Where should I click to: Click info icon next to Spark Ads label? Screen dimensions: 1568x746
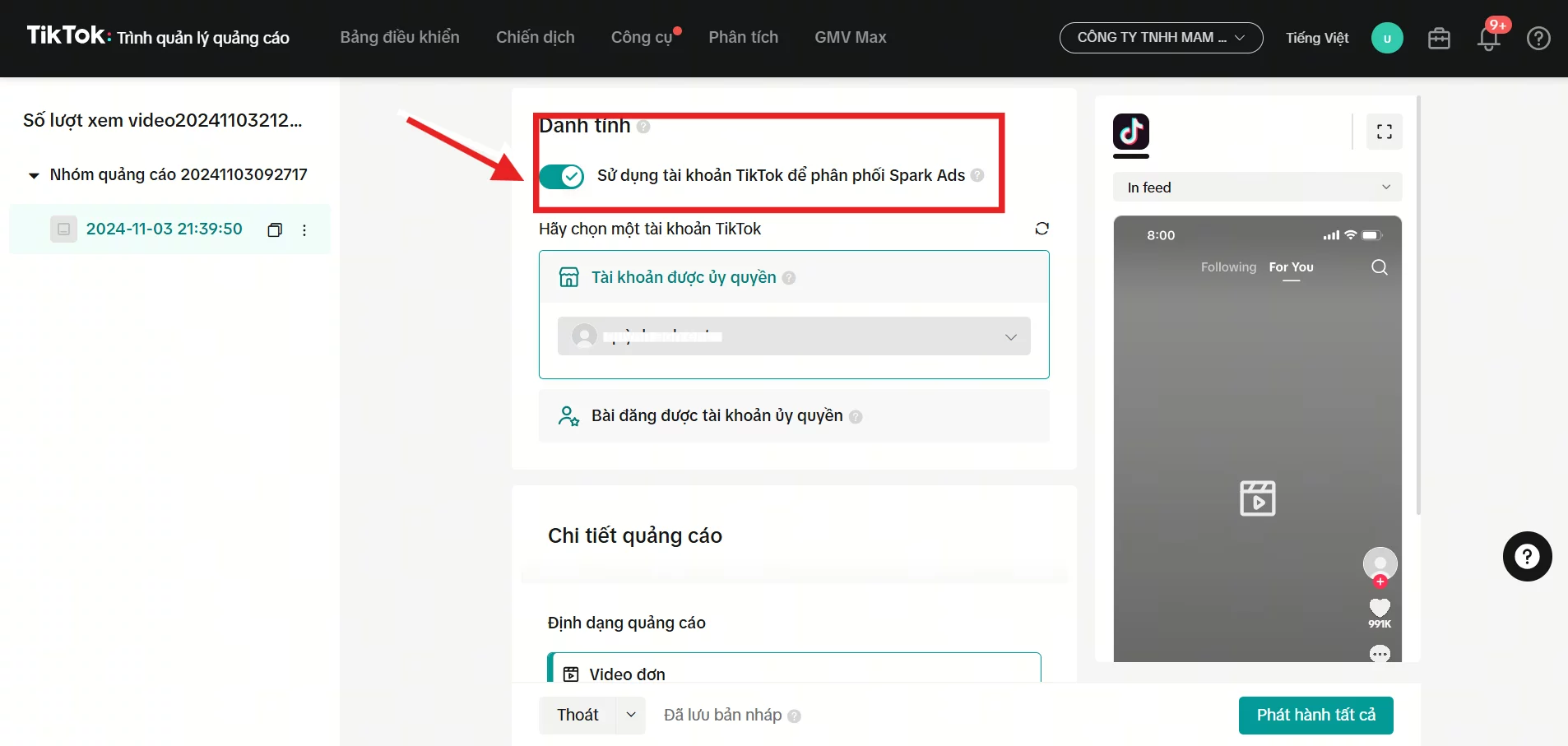pyautogui.click(x=977, y=175)
